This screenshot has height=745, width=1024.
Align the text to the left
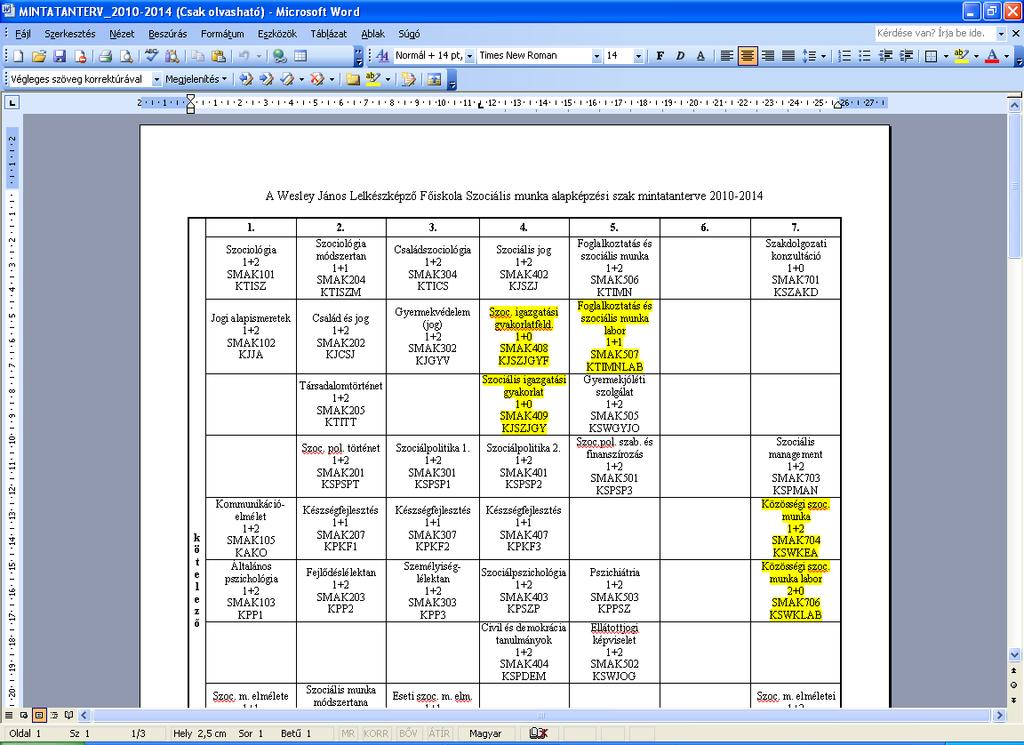(x=726, y=56)
